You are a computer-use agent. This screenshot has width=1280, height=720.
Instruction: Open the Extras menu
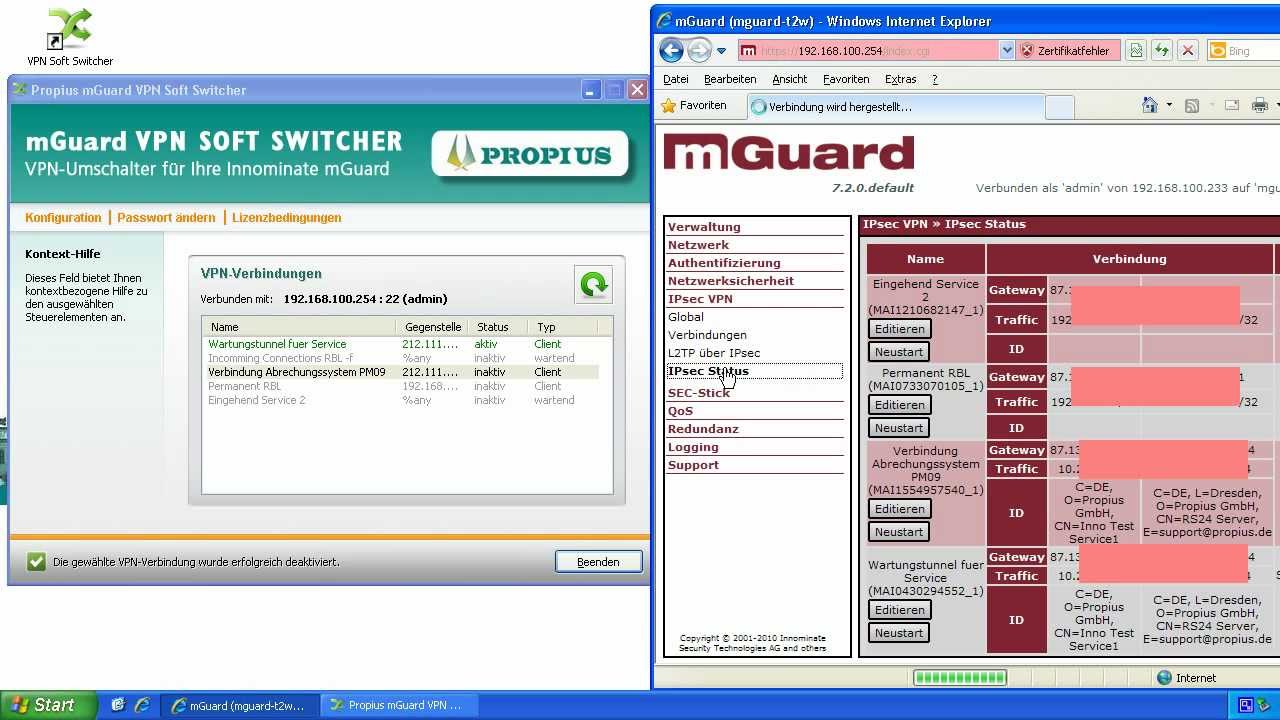900,79
